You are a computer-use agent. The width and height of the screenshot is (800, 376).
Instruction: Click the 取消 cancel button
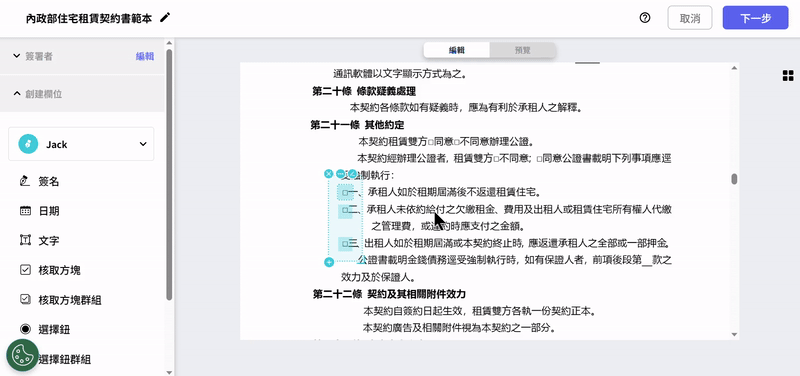tap(690, 18)
